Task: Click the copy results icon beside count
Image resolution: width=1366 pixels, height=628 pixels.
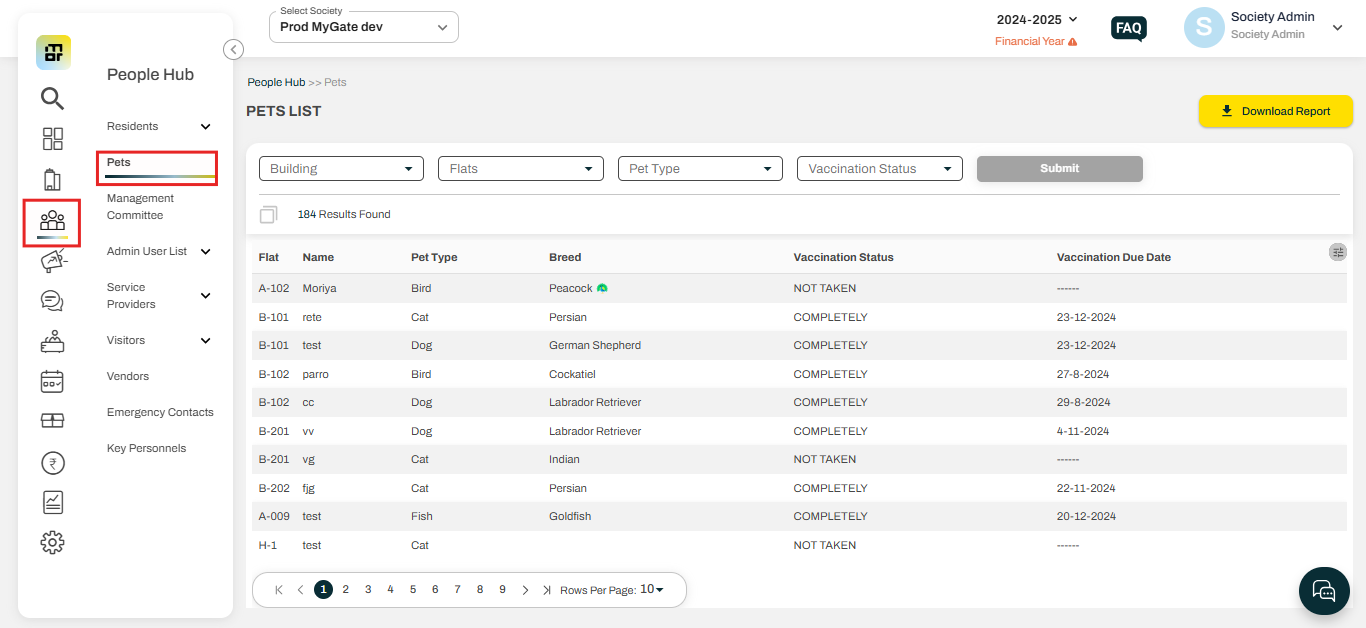Action: click(x=268, y=214)
